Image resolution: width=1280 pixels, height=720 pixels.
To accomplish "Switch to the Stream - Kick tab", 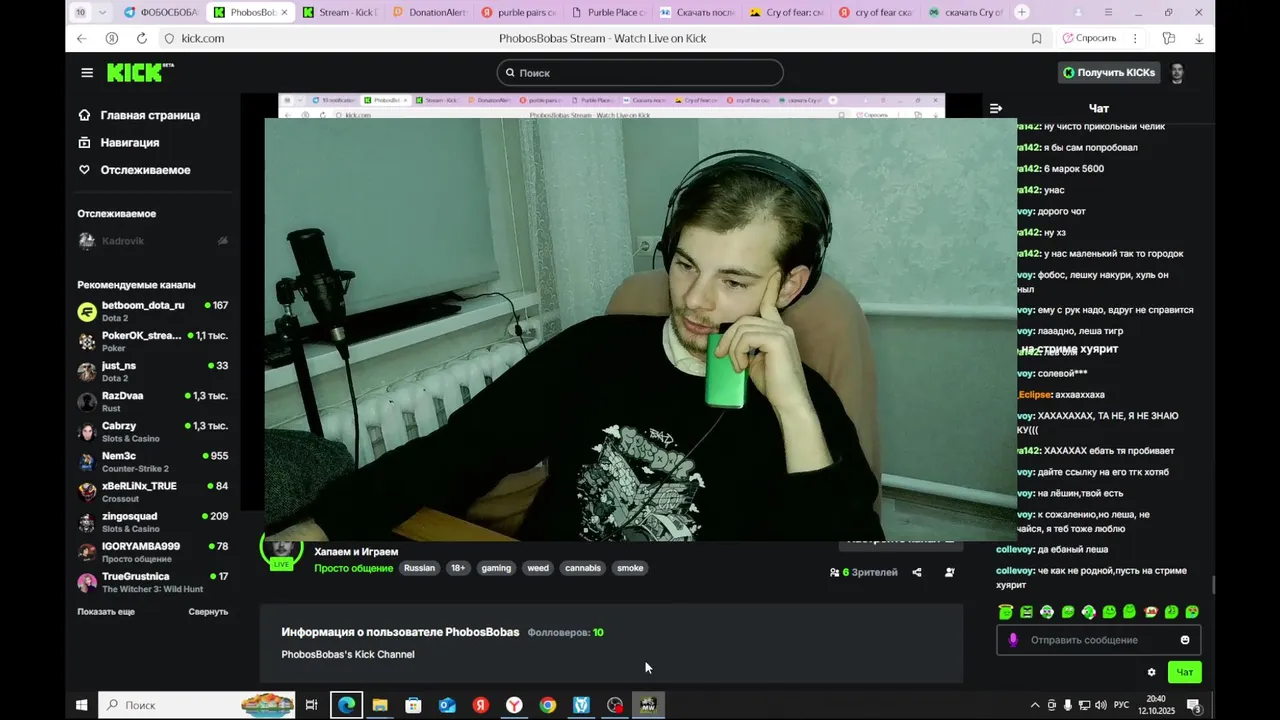I will coord(340,12).
